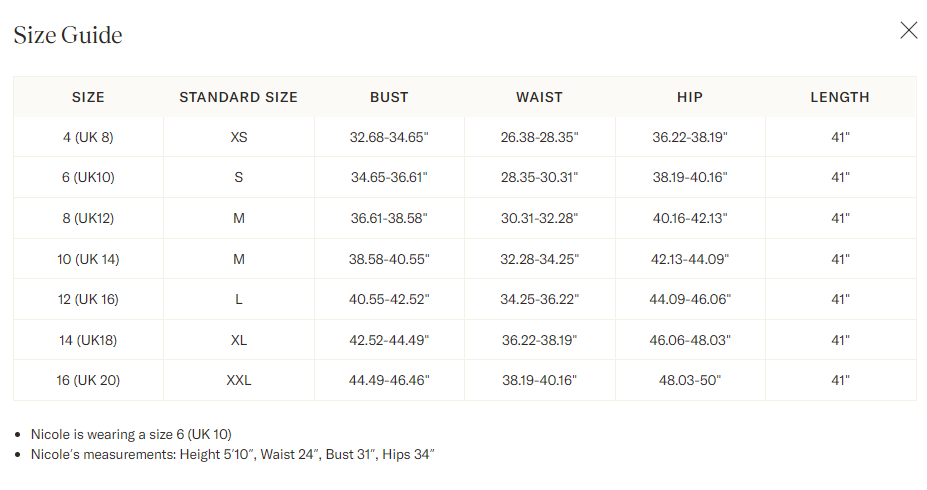
Task: Click the HIP column header
Action: (689, 97)
